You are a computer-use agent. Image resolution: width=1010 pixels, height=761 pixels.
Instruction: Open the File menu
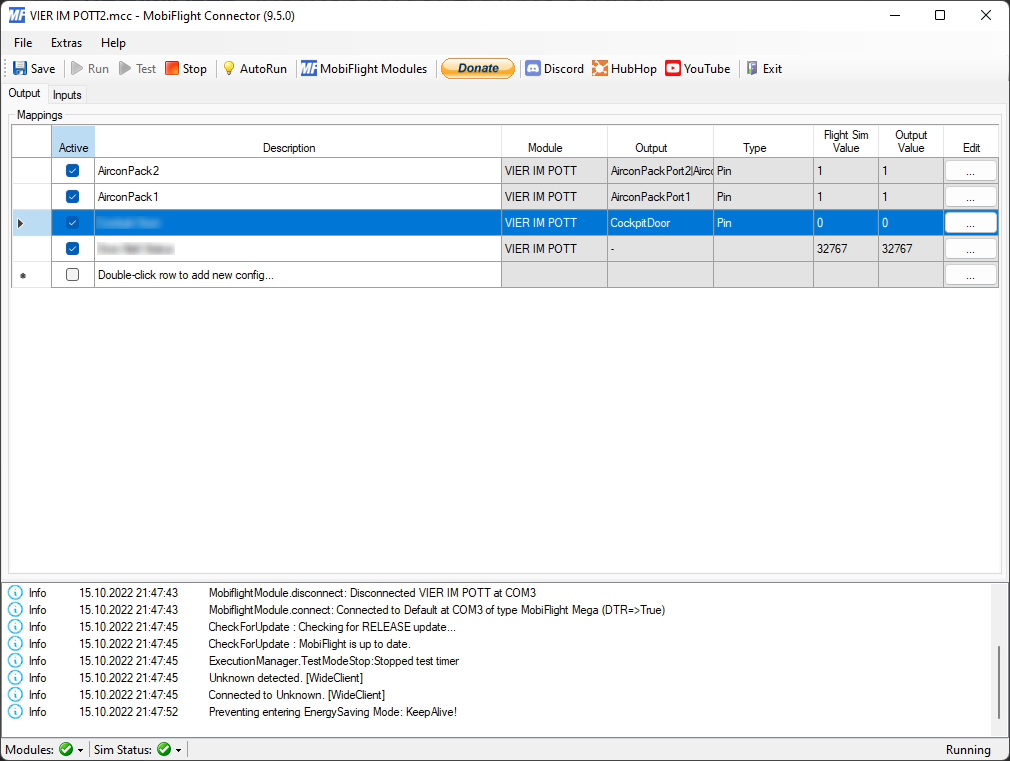[x=23, y=43]
